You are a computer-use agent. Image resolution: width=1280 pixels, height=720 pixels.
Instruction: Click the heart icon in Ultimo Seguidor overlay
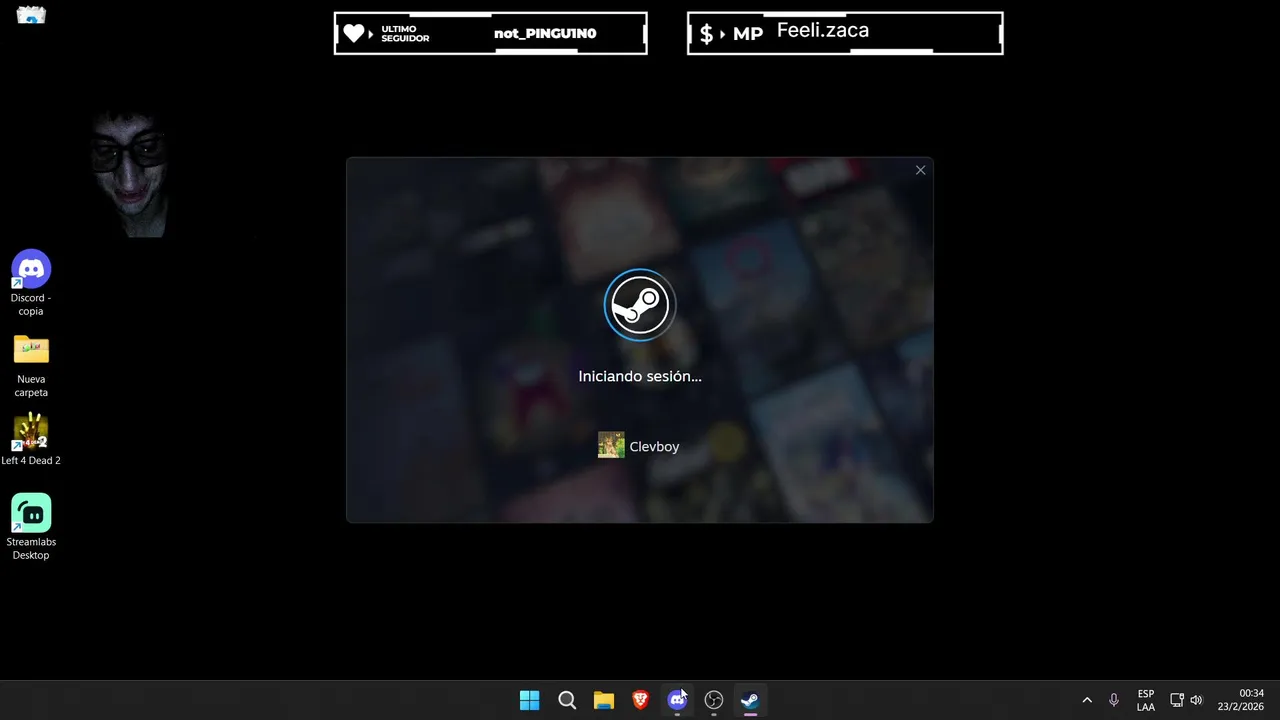353,33
